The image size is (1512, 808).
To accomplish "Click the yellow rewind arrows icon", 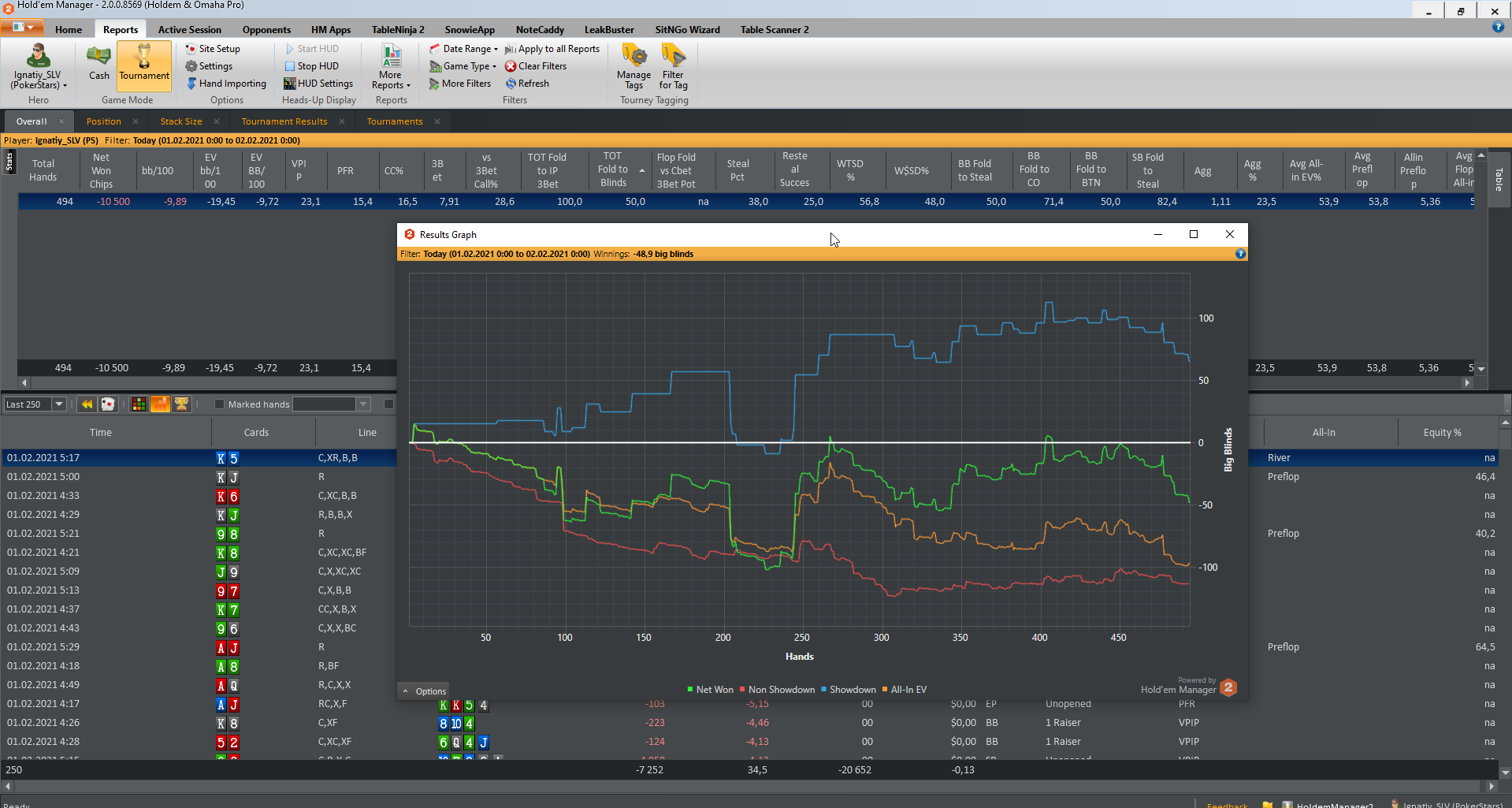I will (87, 404).
